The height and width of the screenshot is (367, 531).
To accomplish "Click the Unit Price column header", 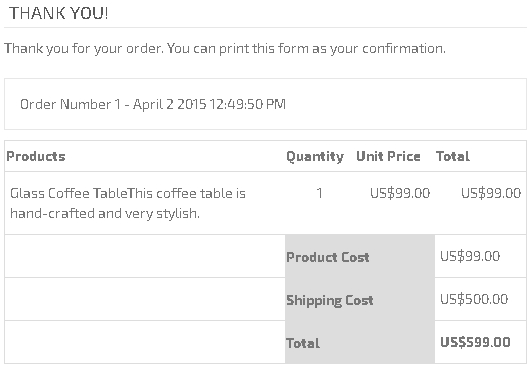I will 388,156.
